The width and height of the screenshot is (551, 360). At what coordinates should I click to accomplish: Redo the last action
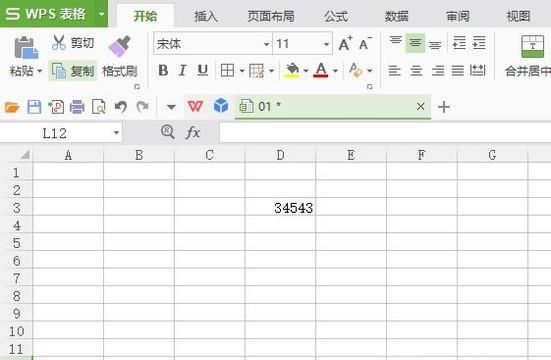[x=142, y=107]
